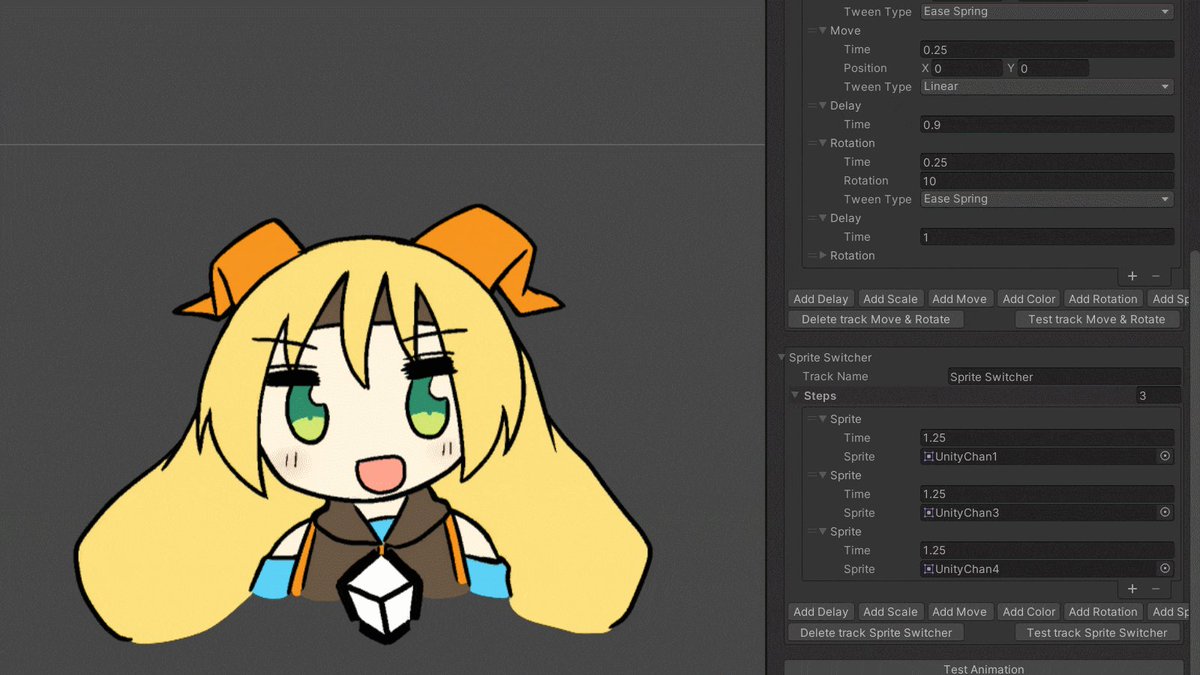Click Add Move in Move & Rotate track
Image resolution: width=1200 pixels, height=675 pixels.
pos(959,299)
